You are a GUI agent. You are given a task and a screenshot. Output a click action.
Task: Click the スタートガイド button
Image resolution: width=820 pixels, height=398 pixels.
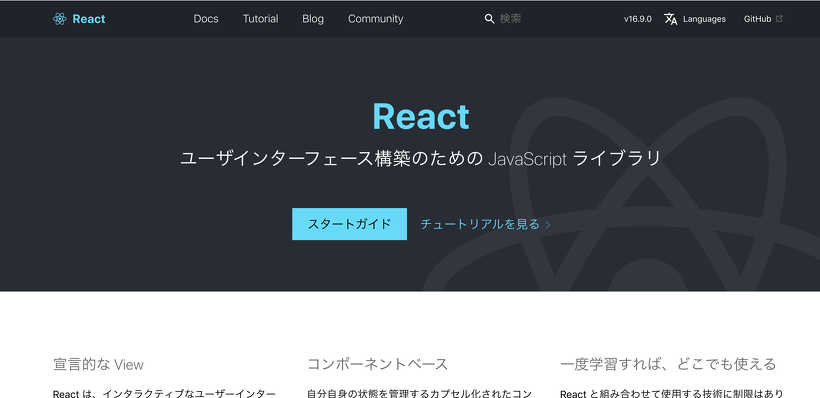pyautogui.click(x=349, y=224)
